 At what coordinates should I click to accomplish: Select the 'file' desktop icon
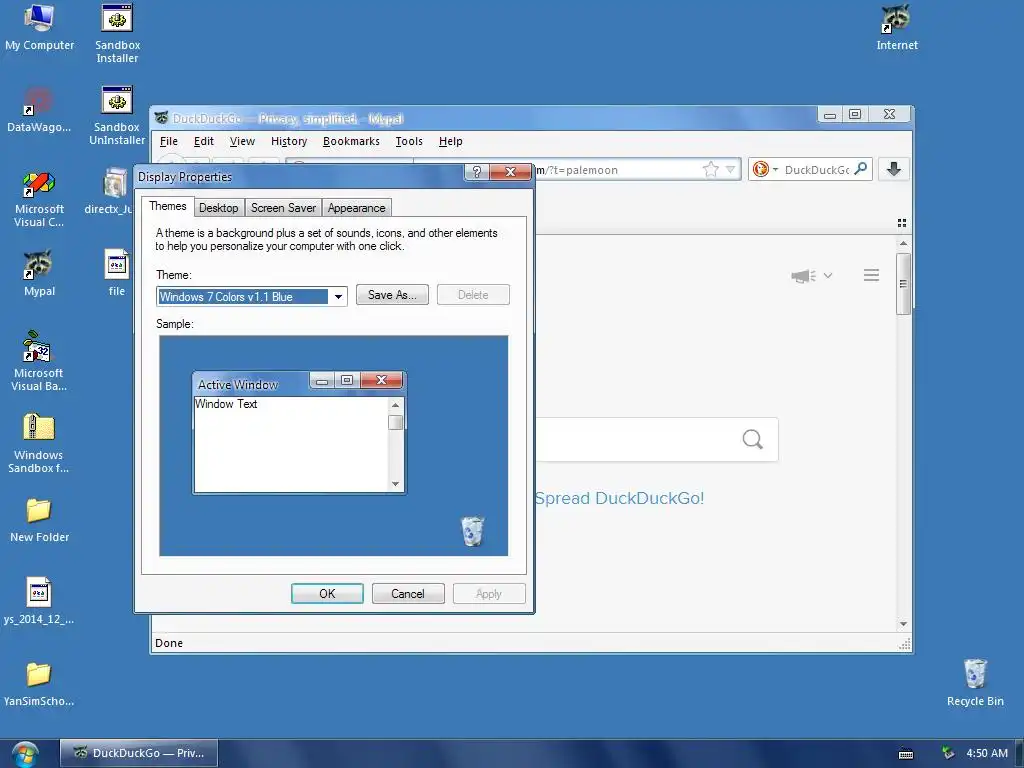(116, 273)
